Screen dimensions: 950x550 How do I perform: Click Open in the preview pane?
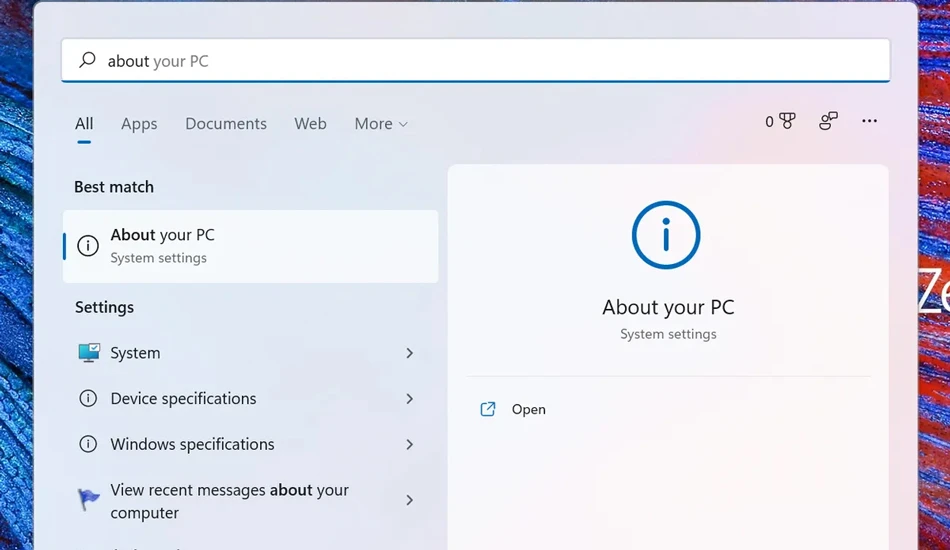coord(528,409)
